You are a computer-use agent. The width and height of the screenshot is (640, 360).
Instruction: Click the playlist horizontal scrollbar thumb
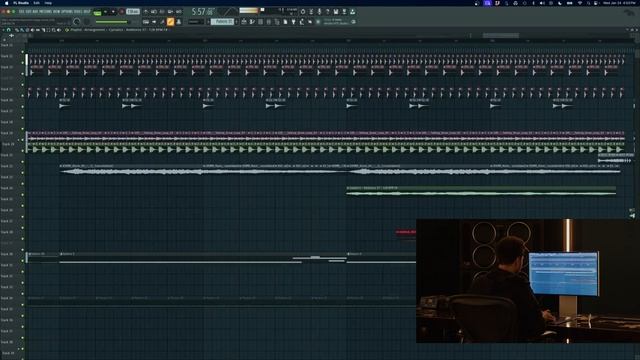pos(501,36)
